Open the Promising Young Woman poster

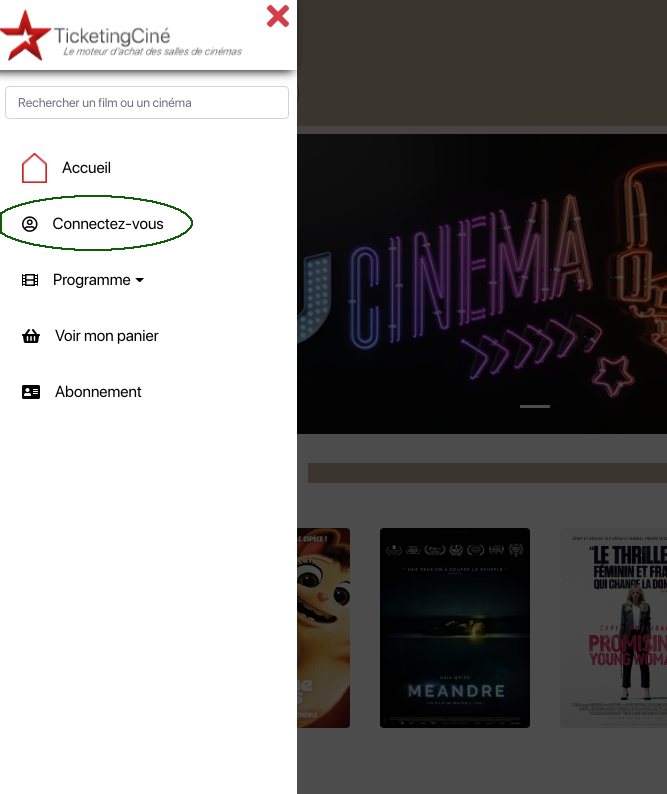coord(613,628)
